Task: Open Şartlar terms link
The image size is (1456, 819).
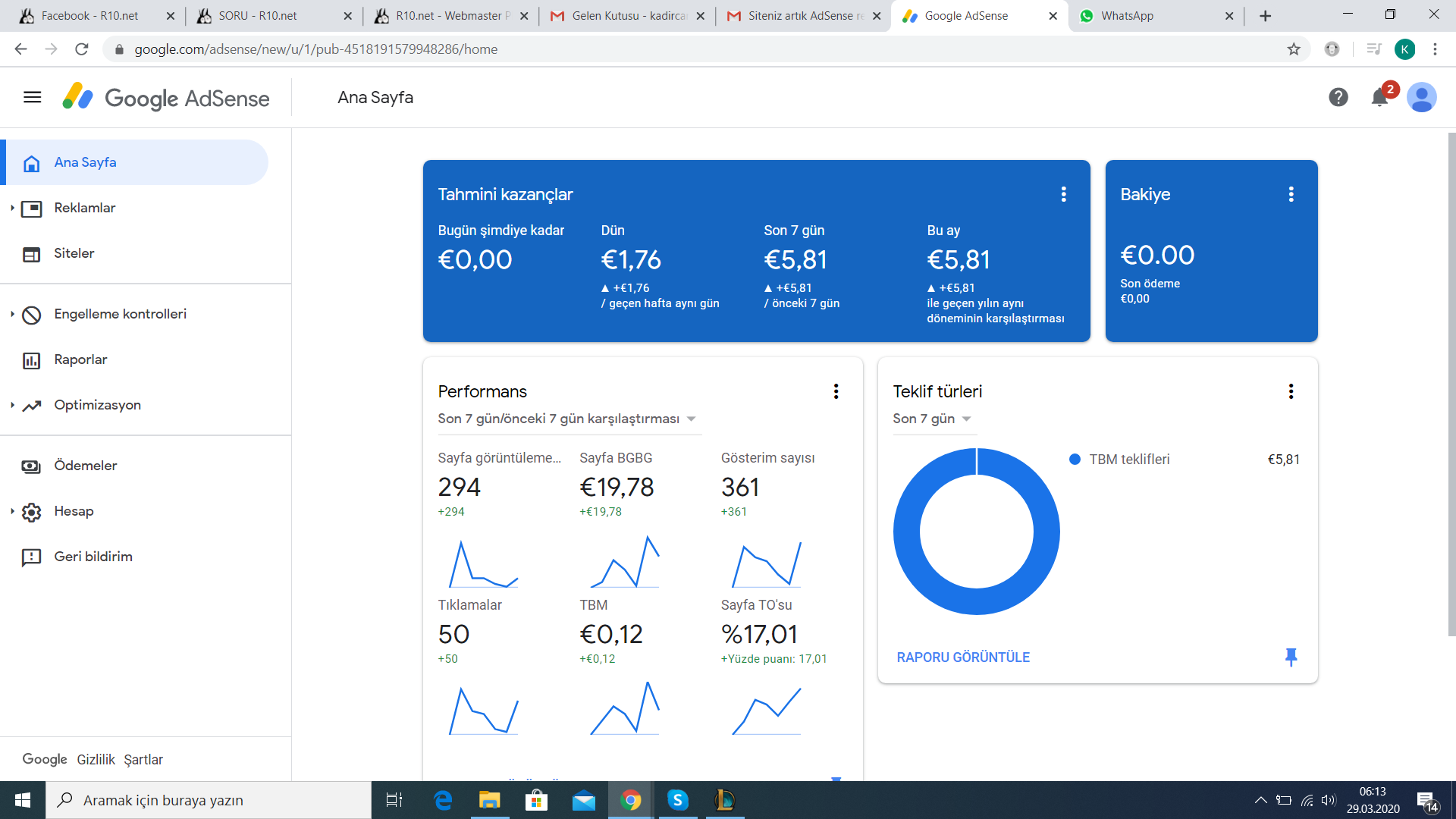Action: click(143, 760)
